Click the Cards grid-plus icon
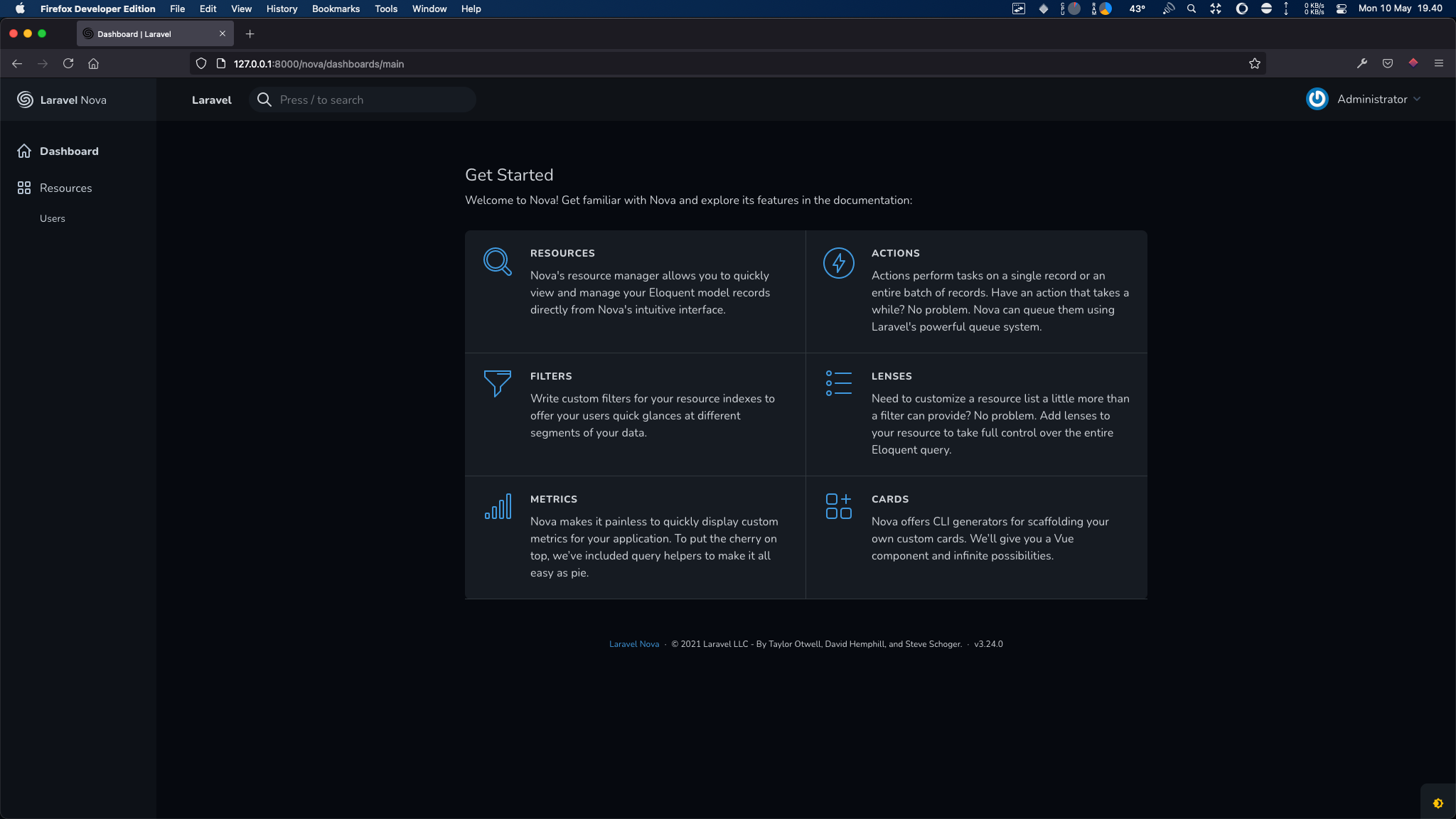Image resolution: width=1456 pixels, height=819 pixels. coord(839,506)
